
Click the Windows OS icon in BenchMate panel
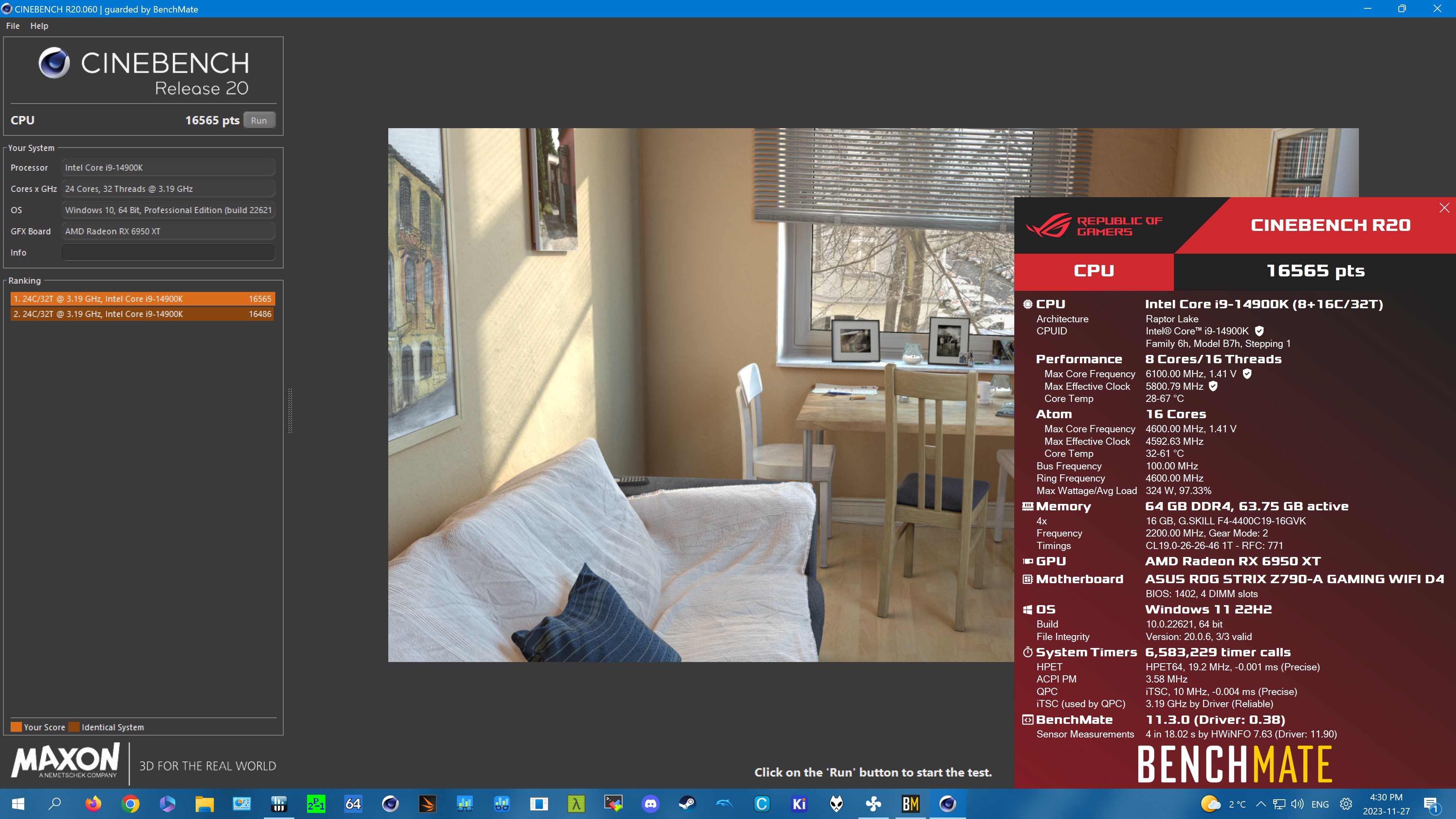(x=1028, y=610)
